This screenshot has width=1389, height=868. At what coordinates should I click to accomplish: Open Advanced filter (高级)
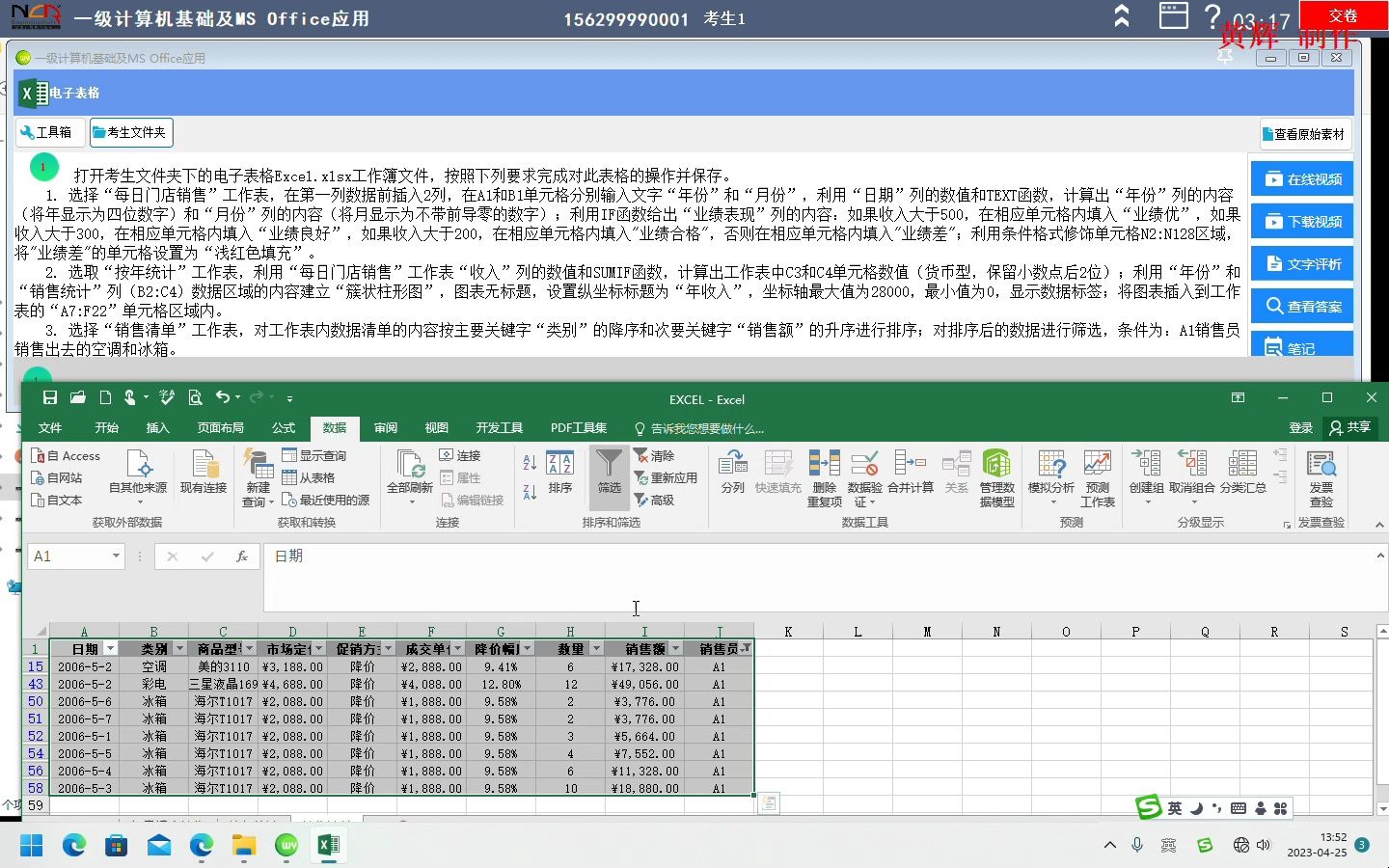(x=654, y=501)
